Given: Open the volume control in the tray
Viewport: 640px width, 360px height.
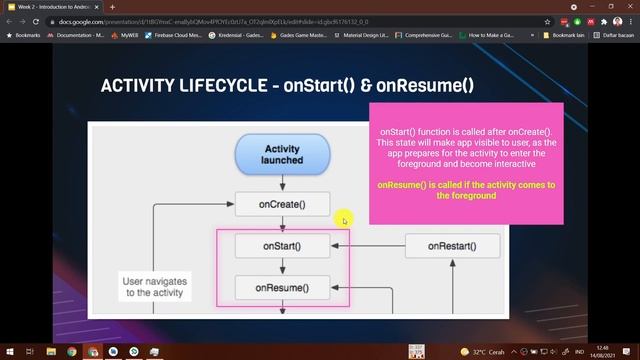Looking at the screenshot, I should click(x=553, y=352).
